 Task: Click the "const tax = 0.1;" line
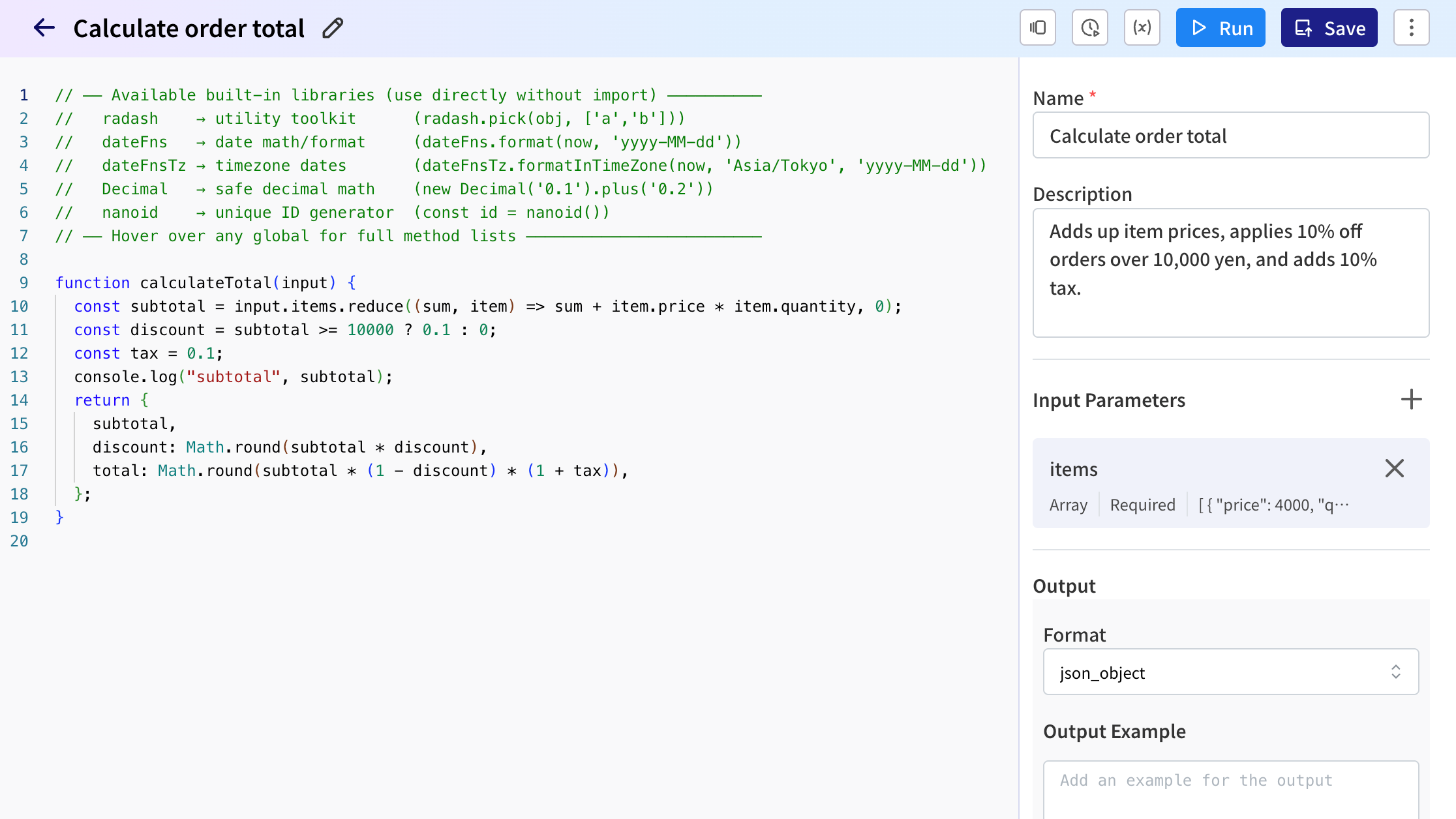pos(149,353)
